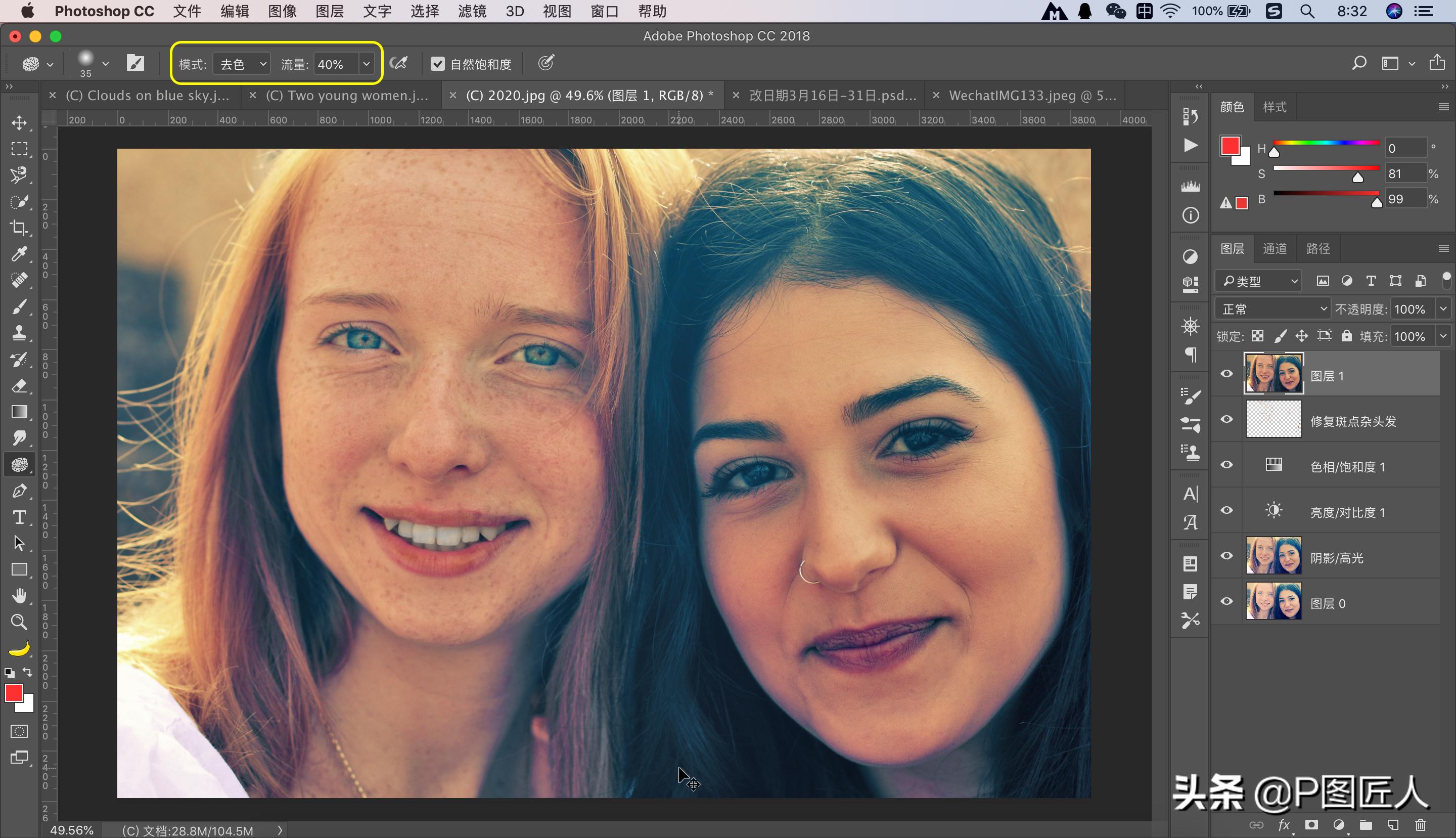
Task: Select the 阴影/高光 layer thumbnail
Action: (x=1273, y=556)
